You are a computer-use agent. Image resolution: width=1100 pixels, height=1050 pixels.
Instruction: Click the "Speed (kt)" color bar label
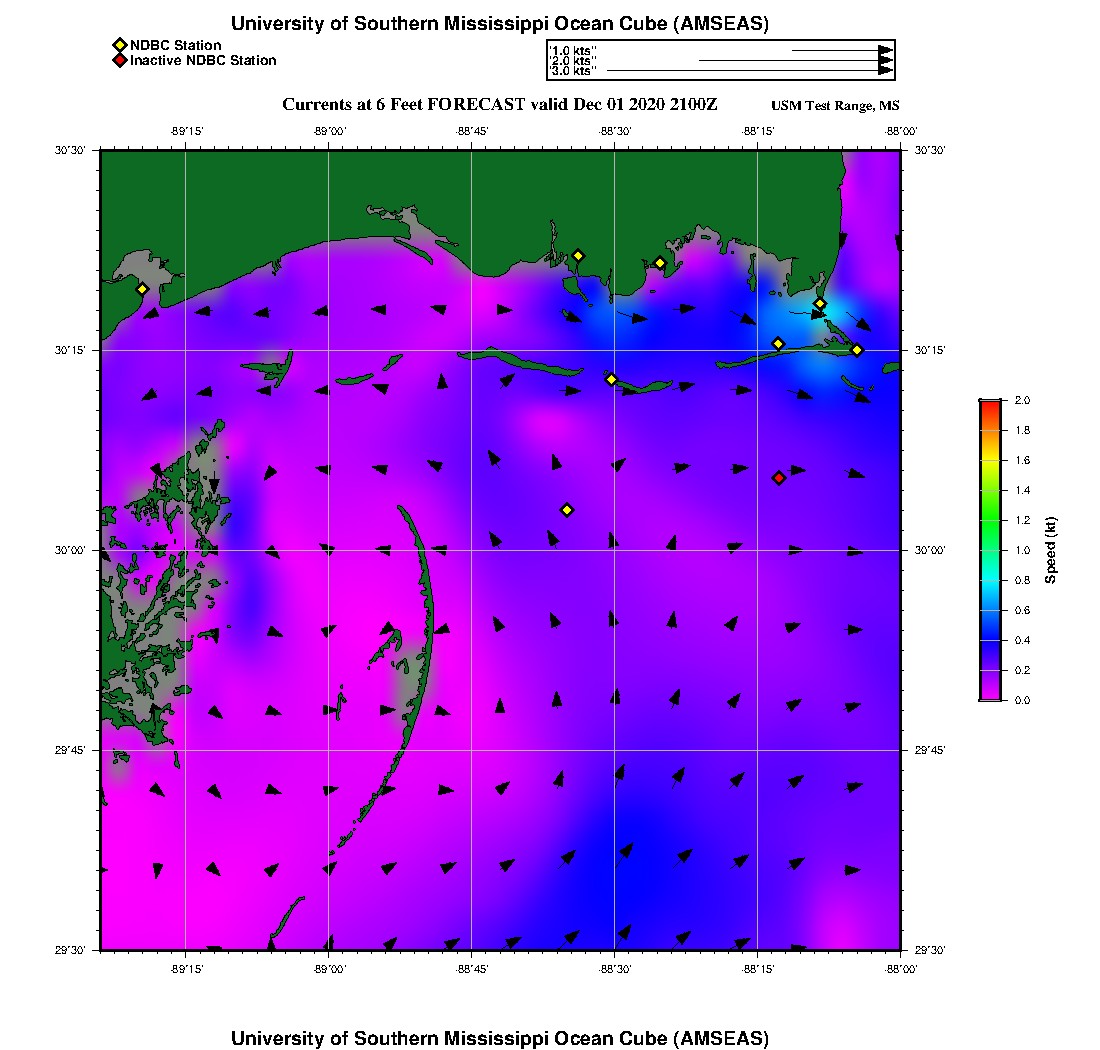(1051, 550)
